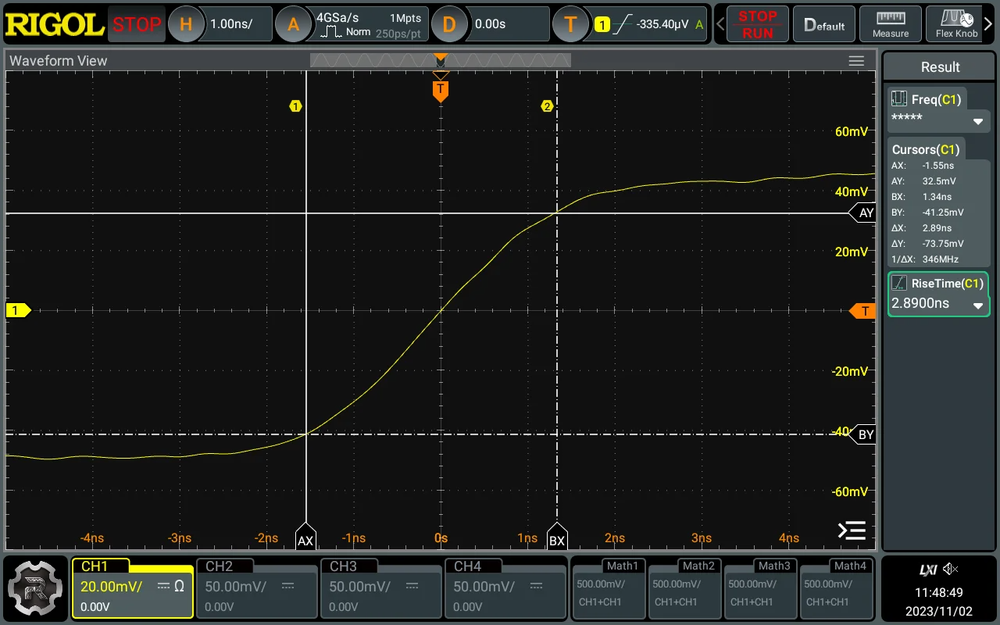Click the horizontal timebase H icon
The width and height of the screenshot is (1000, 625).
[186, 22]
